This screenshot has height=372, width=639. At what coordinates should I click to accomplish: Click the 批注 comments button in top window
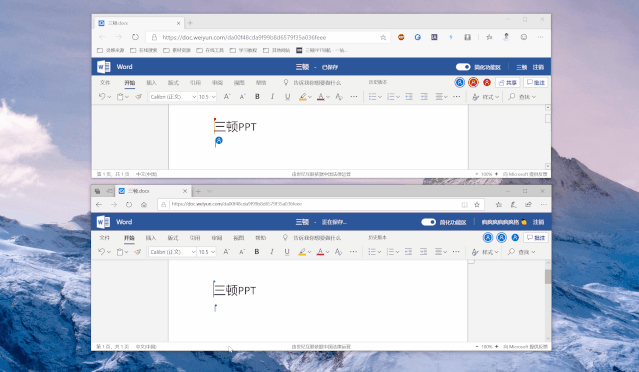[535, 83]
